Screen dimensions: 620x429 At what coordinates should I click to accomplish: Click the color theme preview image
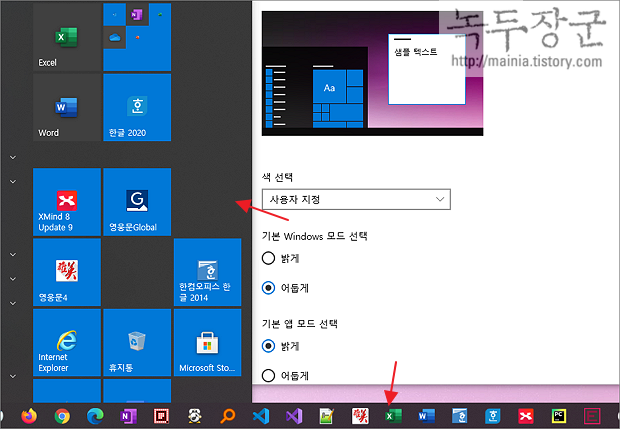tap(372, 73)
